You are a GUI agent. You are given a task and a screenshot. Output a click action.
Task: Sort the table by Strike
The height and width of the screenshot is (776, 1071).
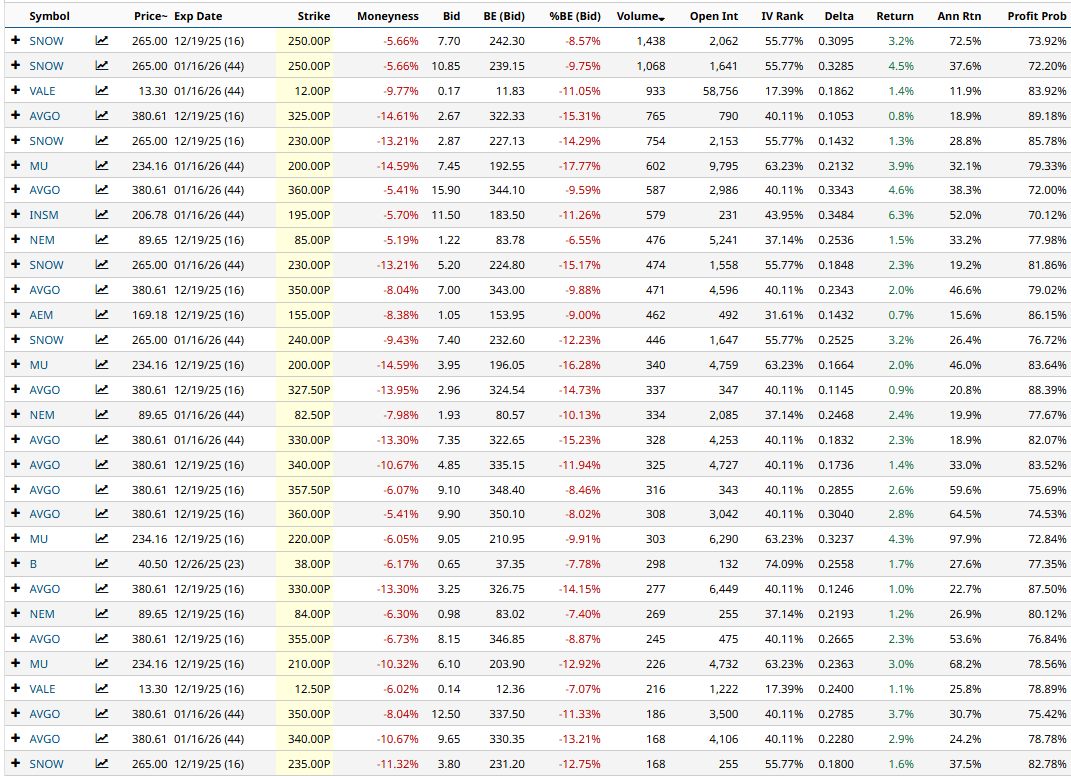click(316, 15)
